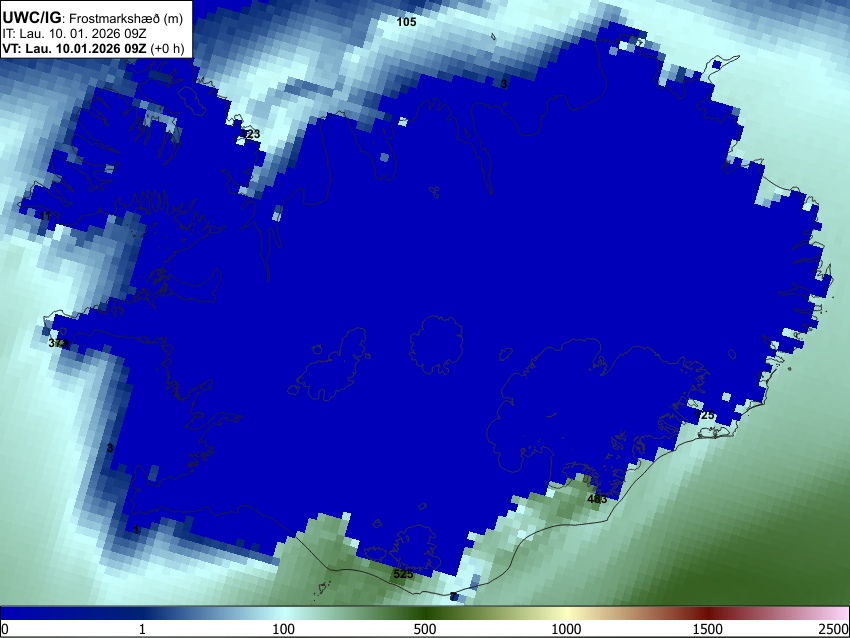This screenshot has height=638, width=850.
Task: Click the station value "483" near the southeast glacier
Action: click(x=597, y=499)
